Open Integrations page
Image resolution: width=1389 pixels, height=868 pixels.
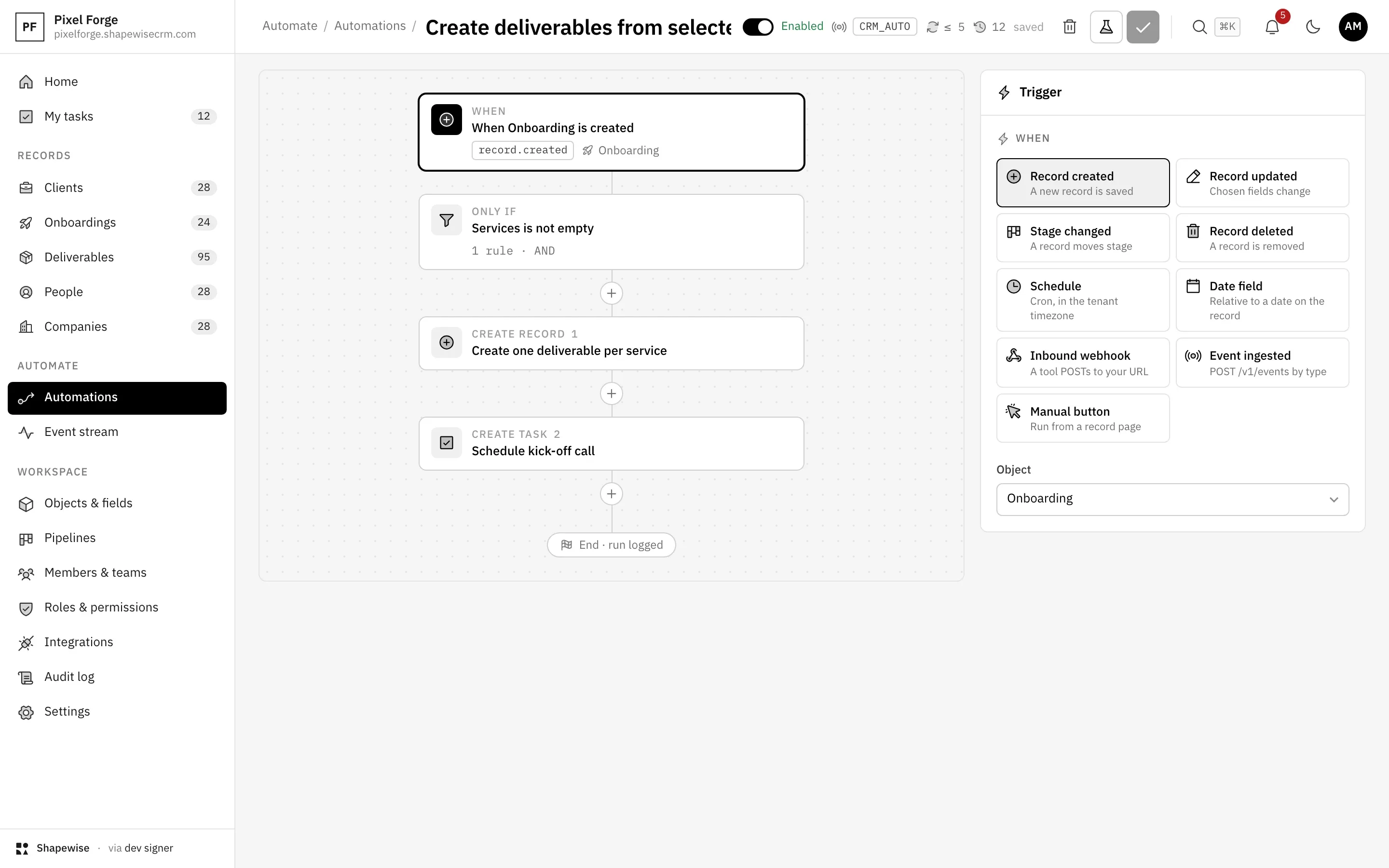[117, 642]
